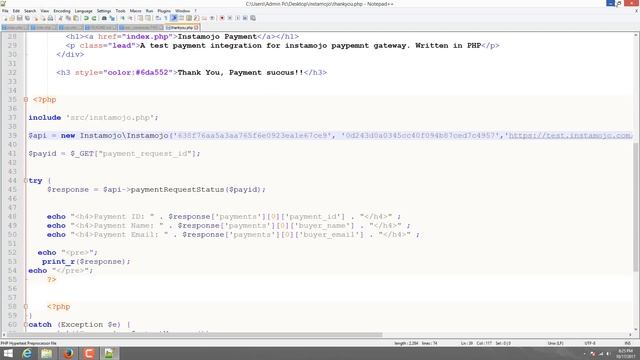
Task: Click 'PHP Hypertext Preprocessor file' status text
Action: click(29, 343)
